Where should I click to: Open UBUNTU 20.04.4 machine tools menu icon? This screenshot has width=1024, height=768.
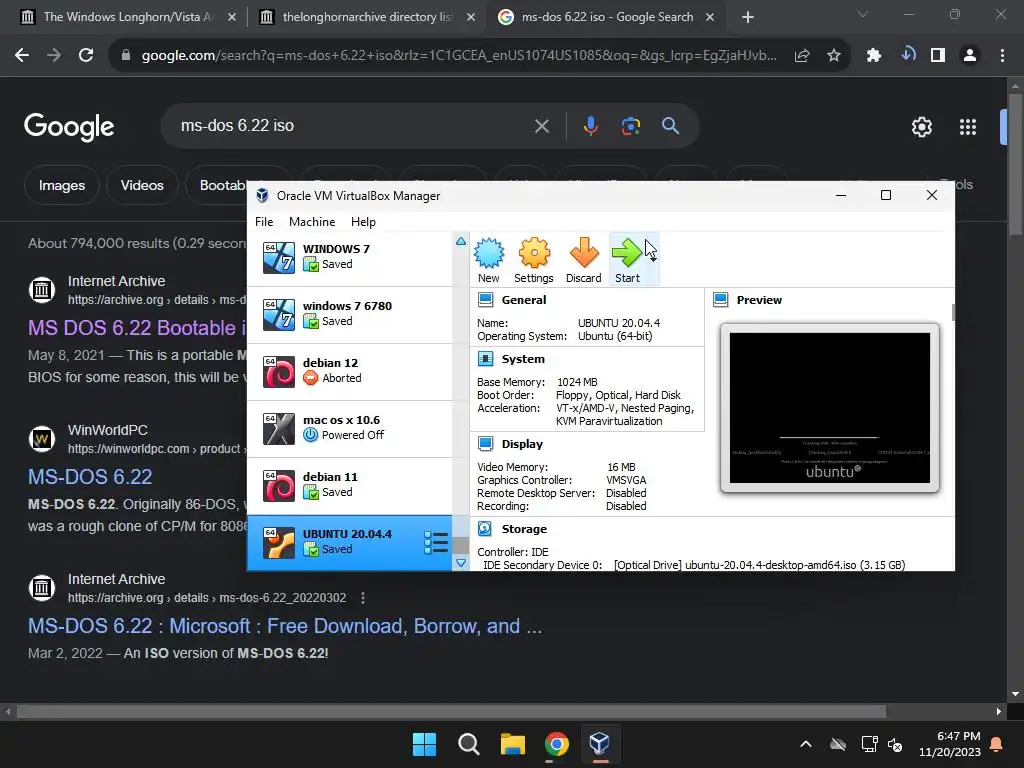click(x=436, y=543)
